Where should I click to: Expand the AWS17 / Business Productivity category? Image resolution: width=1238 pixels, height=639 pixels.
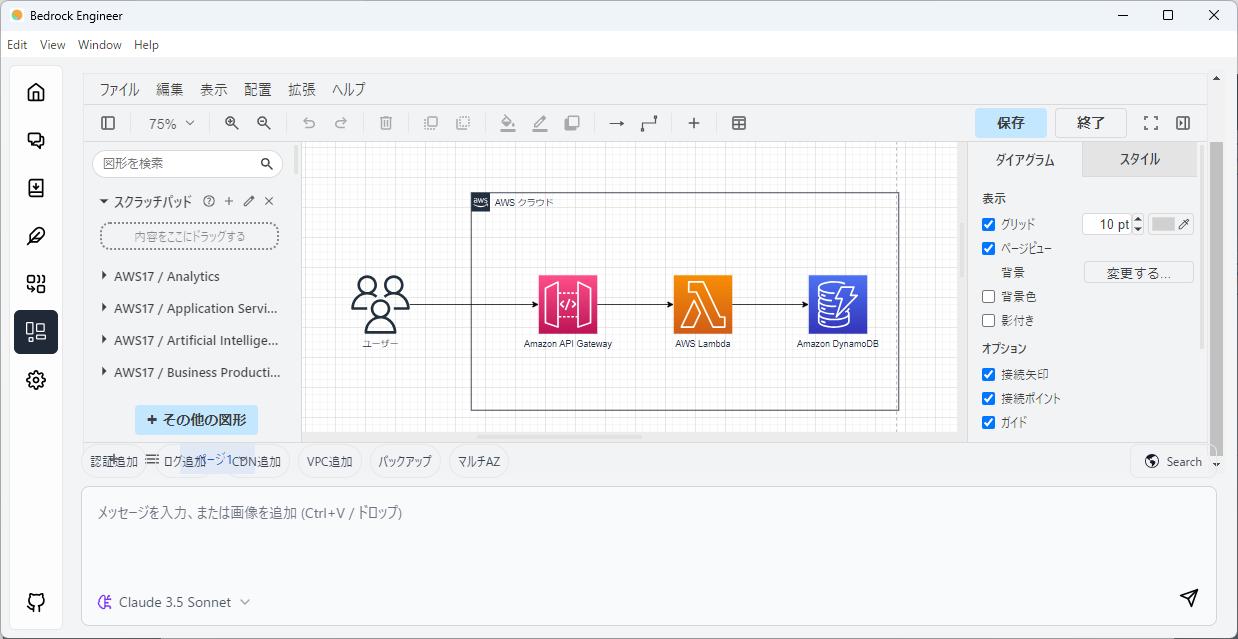point(191,372)
